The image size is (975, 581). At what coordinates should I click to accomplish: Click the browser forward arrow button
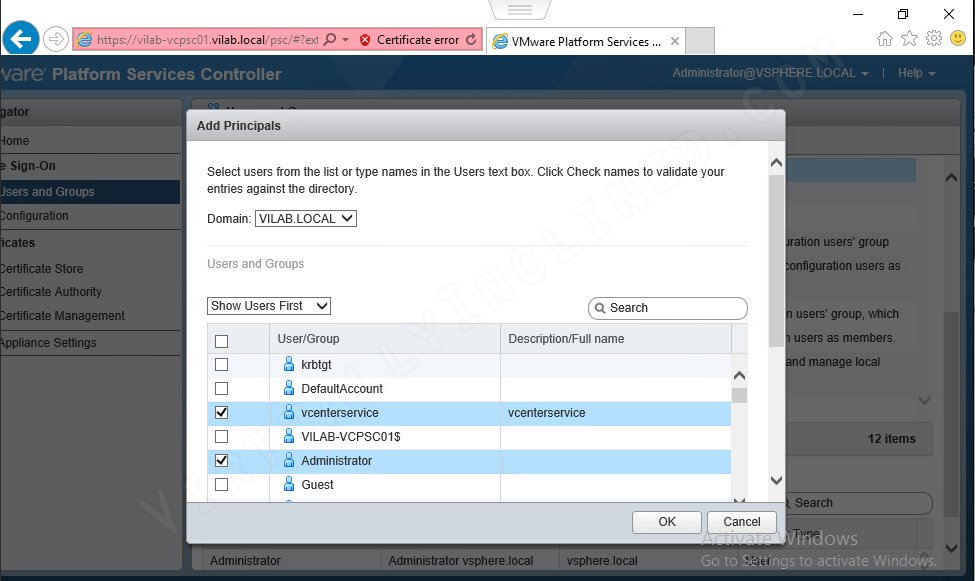(55, 39)
